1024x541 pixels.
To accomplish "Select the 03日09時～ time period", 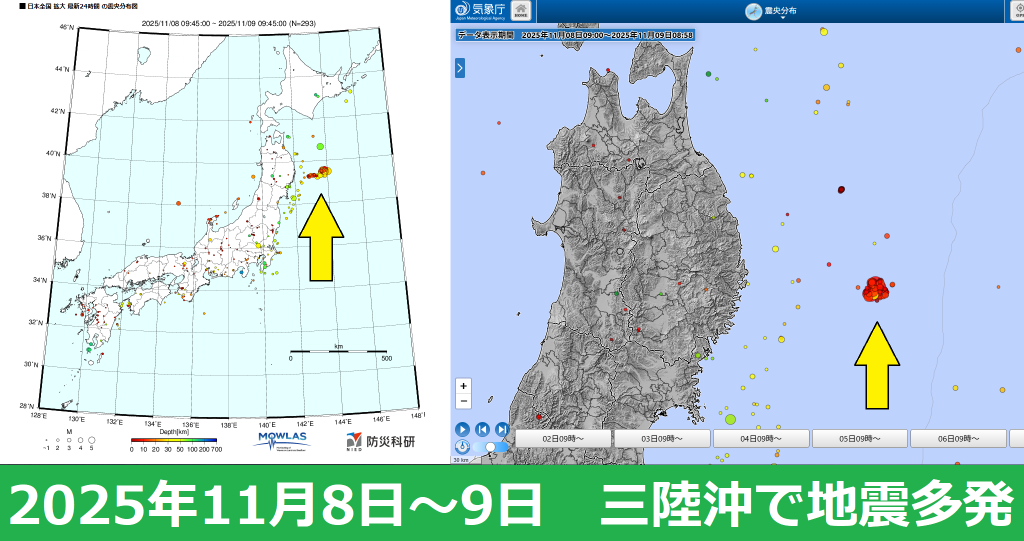I will 661,439.
